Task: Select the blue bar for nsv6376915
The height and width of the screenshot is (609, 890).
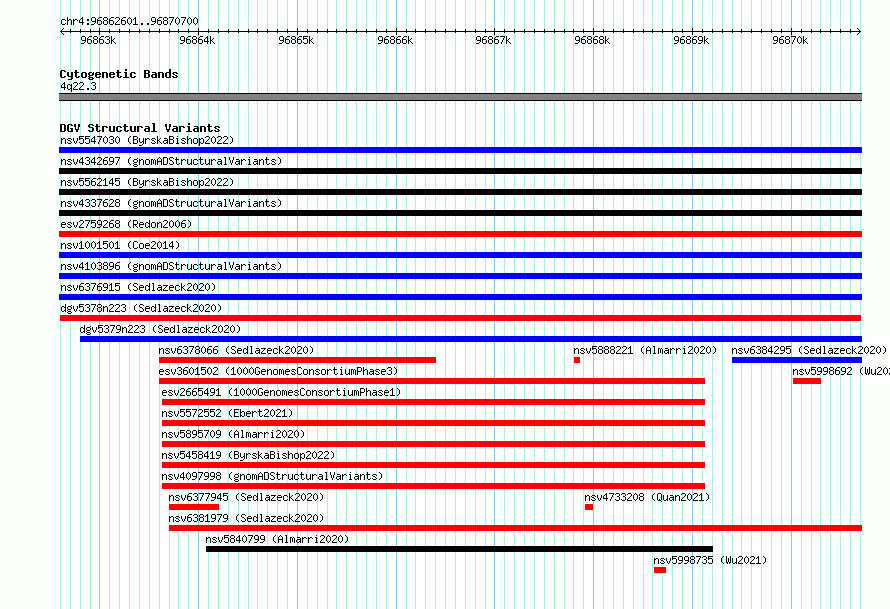Action: [460, 297]
